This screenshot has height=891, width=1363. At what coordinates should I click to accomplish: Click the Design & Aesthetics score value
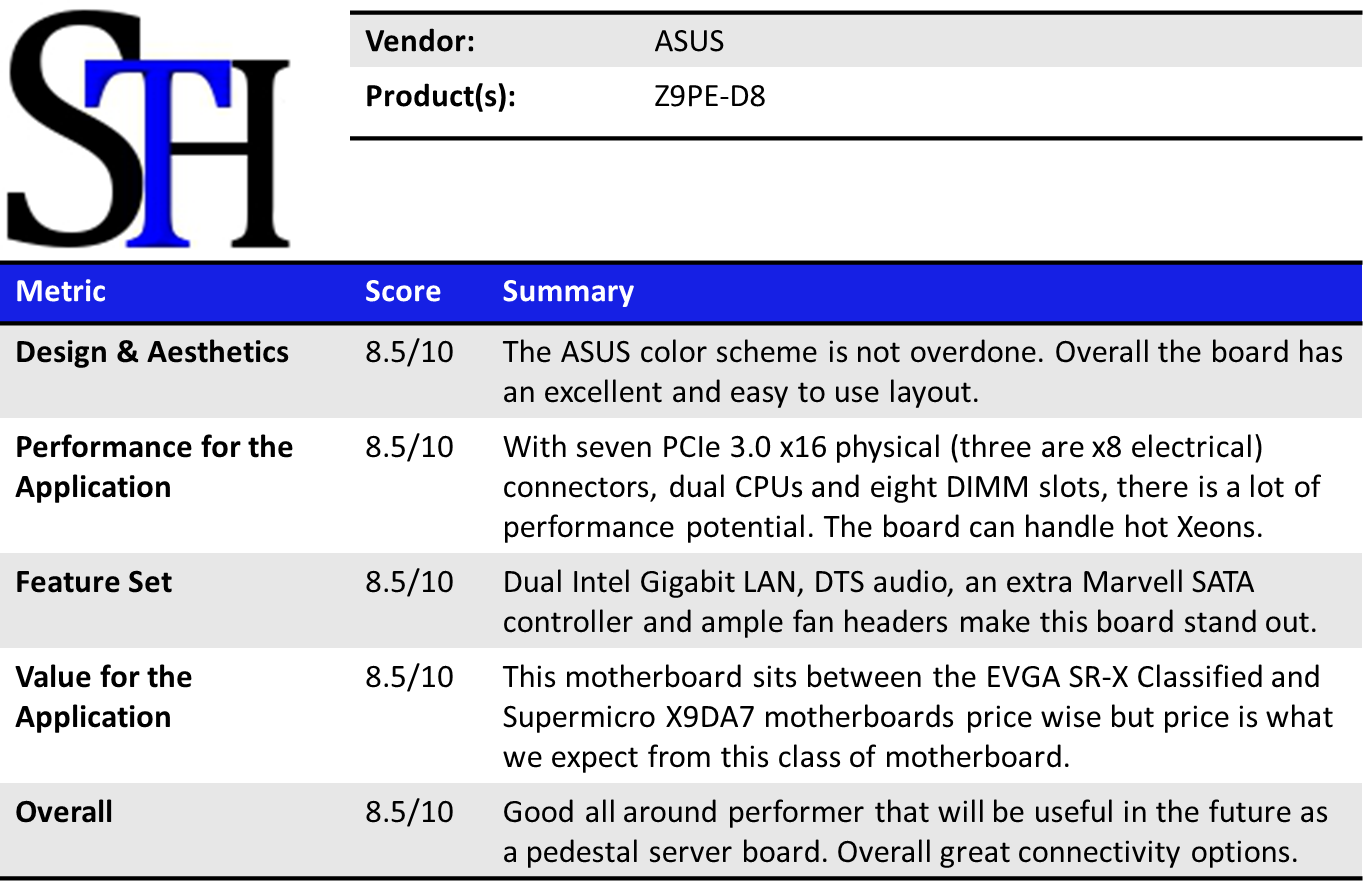[409, 352]
